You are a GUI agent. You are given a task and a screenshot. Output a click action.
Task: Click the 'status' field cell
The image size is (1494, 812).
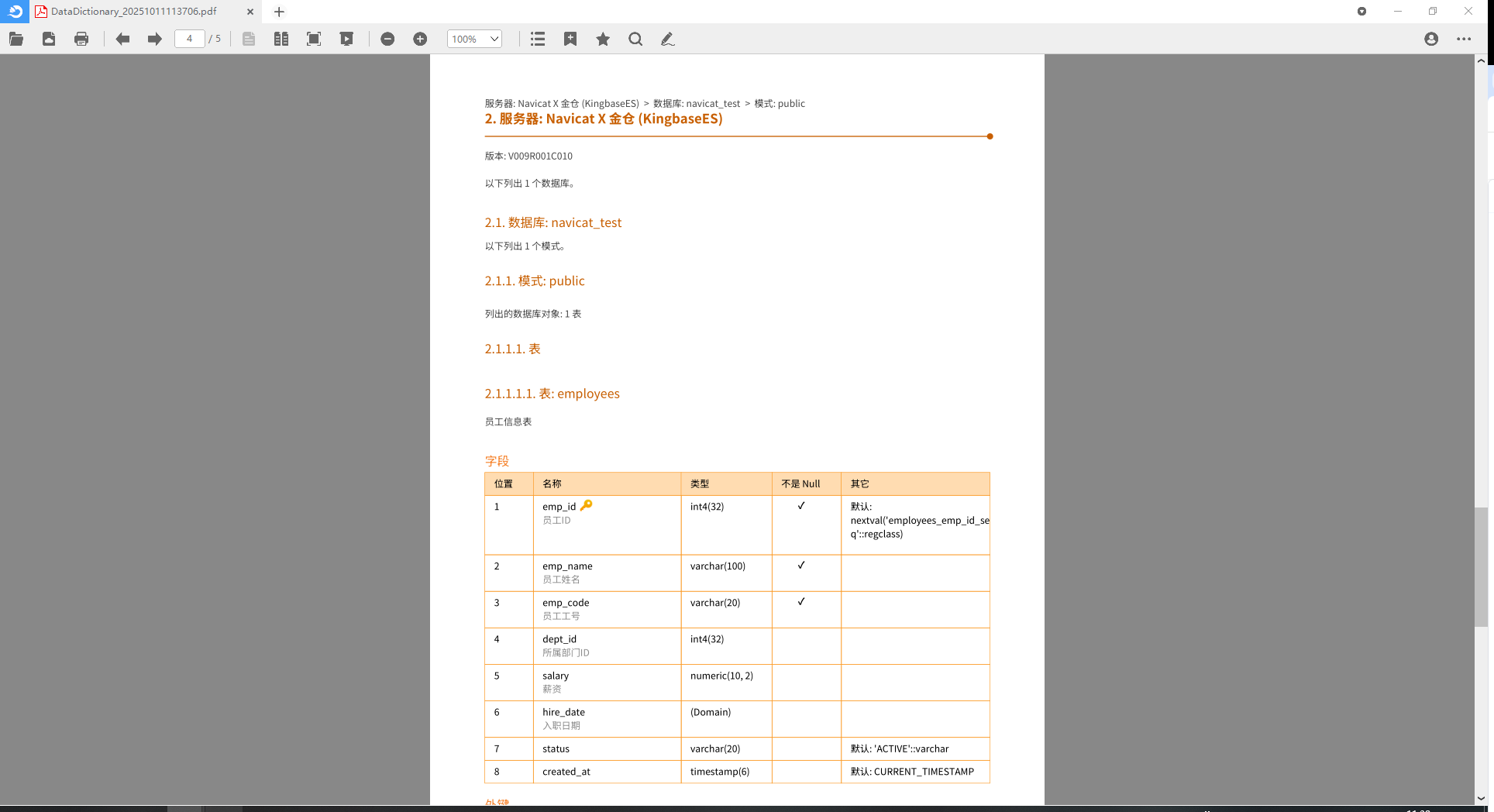point(607,748)
